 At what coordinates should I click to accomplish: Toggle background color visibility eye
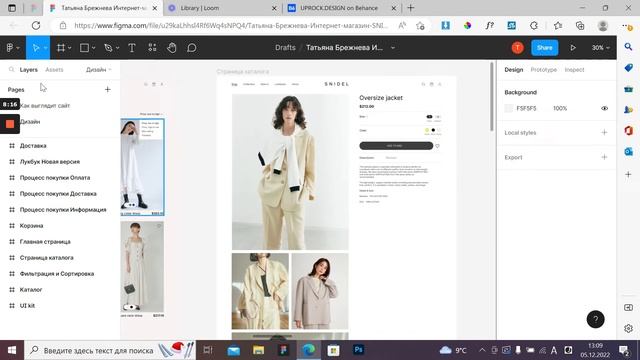pos(604,108)
